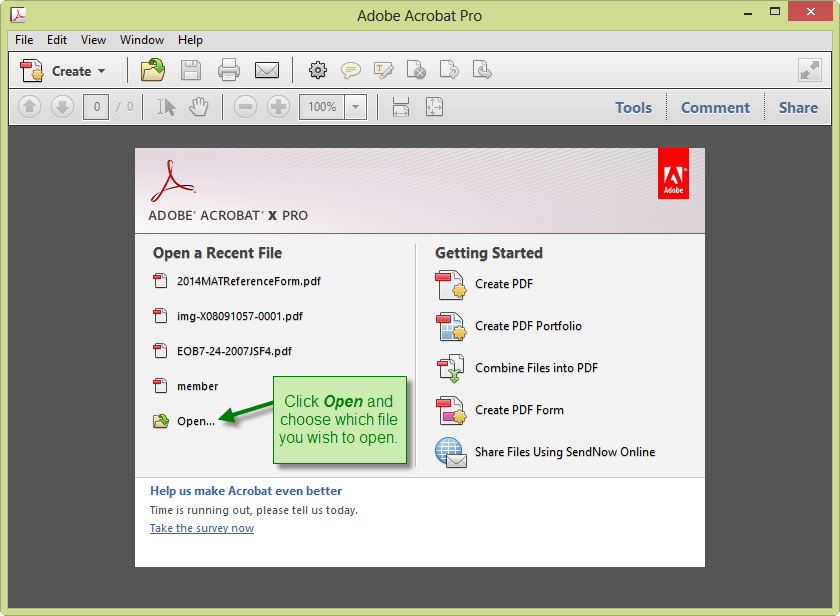
Task: Click the SendNow globe and envelope icon
Action: click(451, 453)
